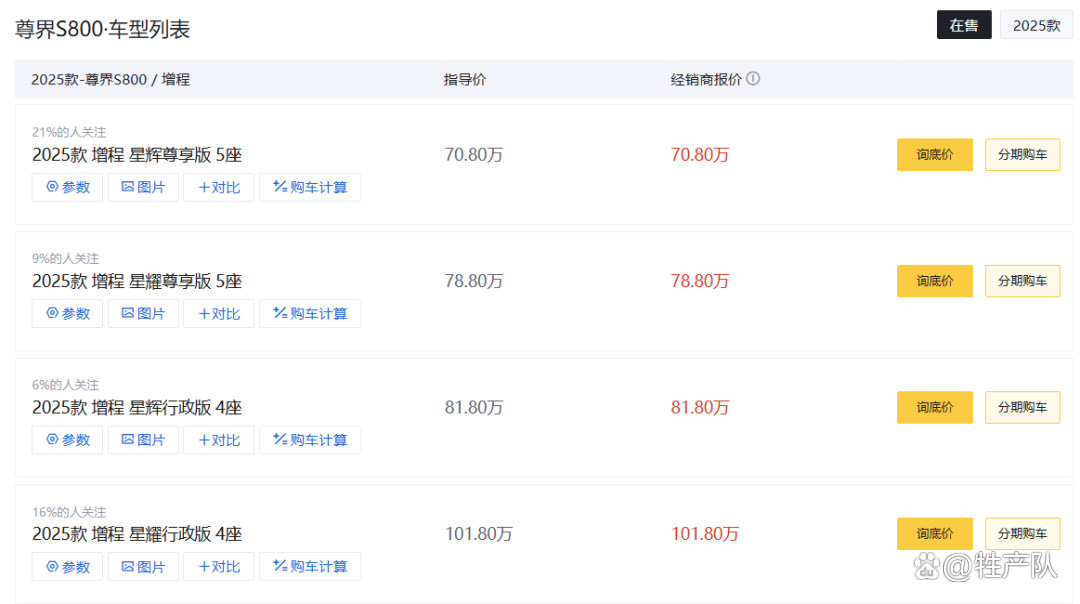The width and height of the screenshot is (1080, 604).
Task: Add 星耀尊享版 5座 to 对比
Action: click(x=218, y=314)
